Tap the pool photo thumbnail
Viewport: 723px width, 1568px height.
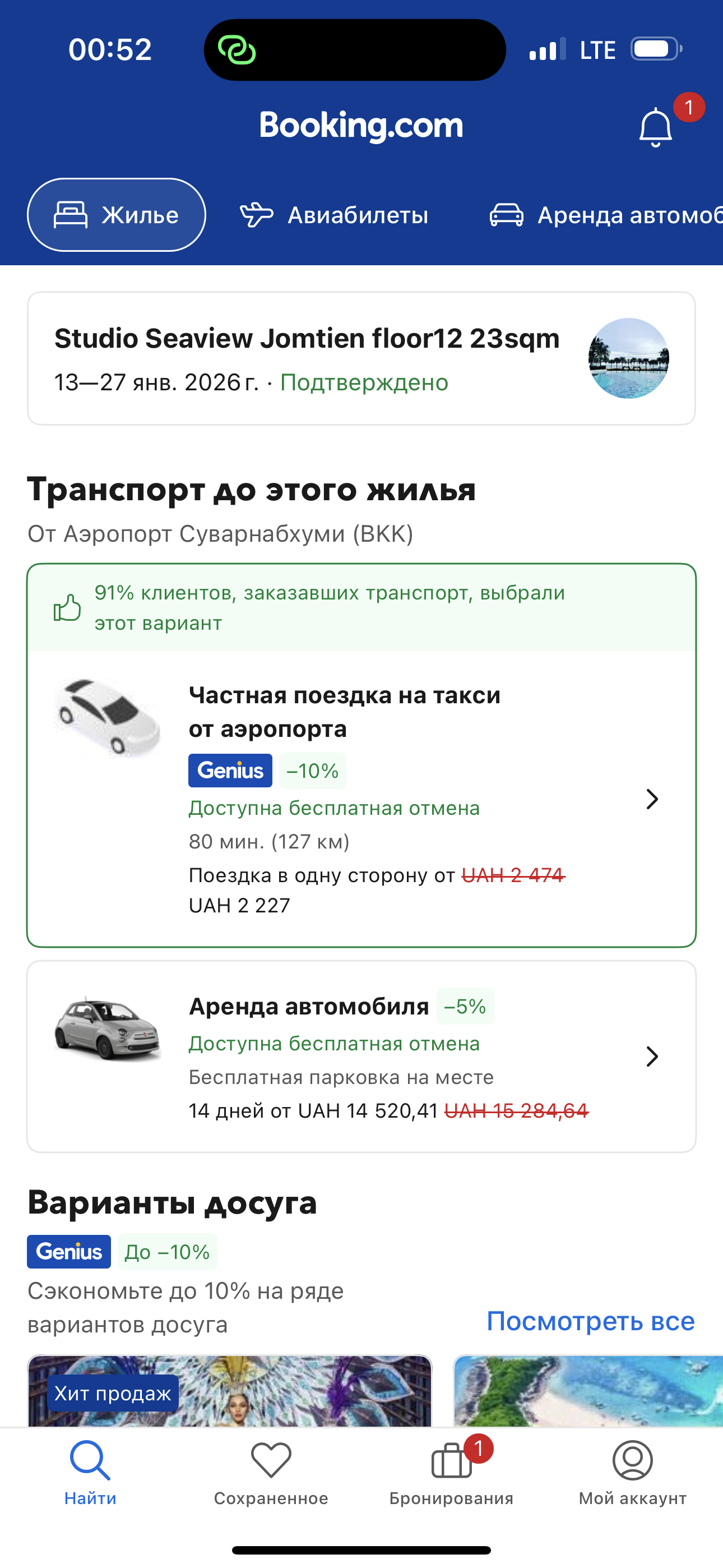629,358
